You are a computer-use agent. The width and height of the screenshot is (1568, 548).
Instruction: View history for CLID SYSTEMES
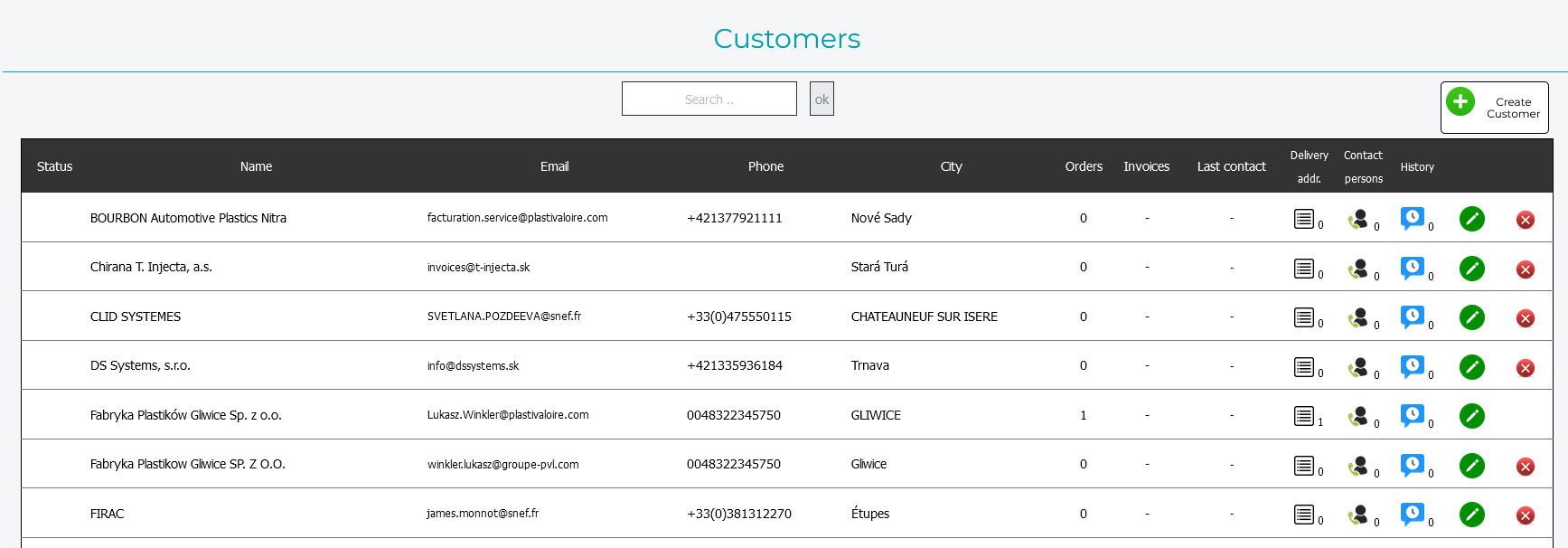coord(1412,317)
